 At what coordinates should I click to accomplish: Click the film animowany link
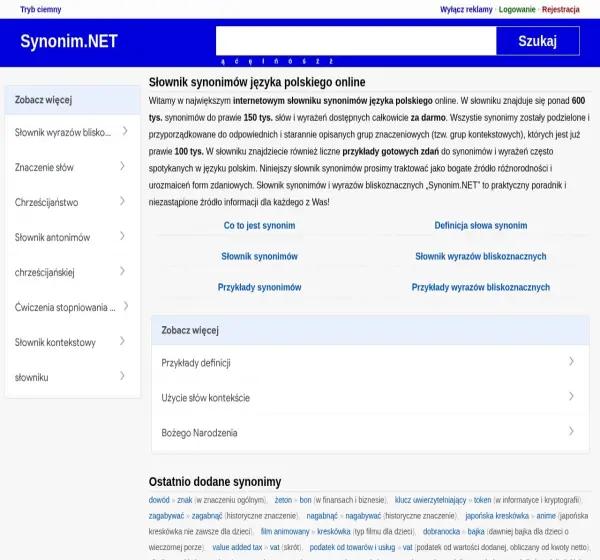(285, 531)
